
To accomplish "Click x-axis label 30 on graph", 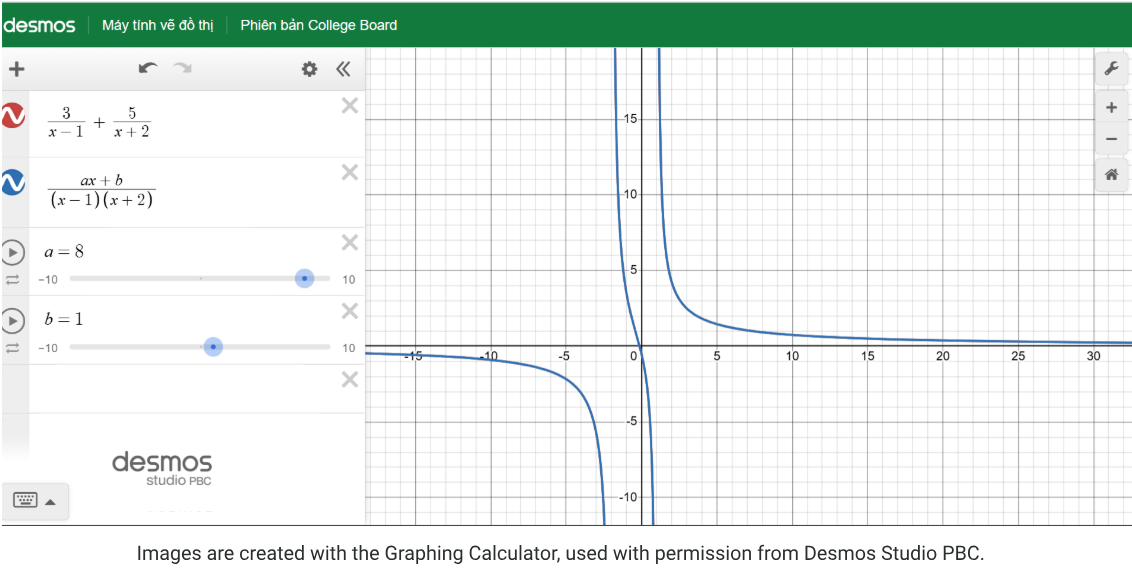I will tap(1093, 356).
